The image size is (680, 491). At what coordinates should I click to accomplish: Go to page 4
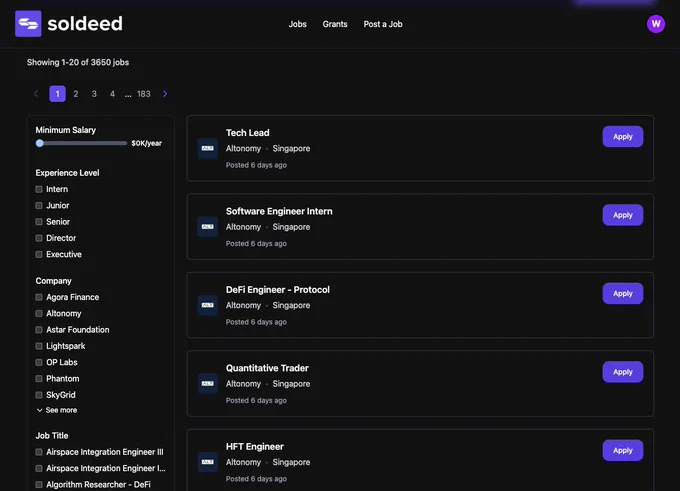(112, 94)
